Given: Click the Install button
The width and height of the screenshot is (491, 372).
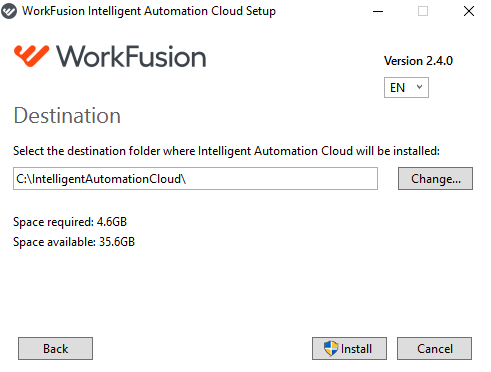Looking at the screenshot, I should [x=349, y=348].
